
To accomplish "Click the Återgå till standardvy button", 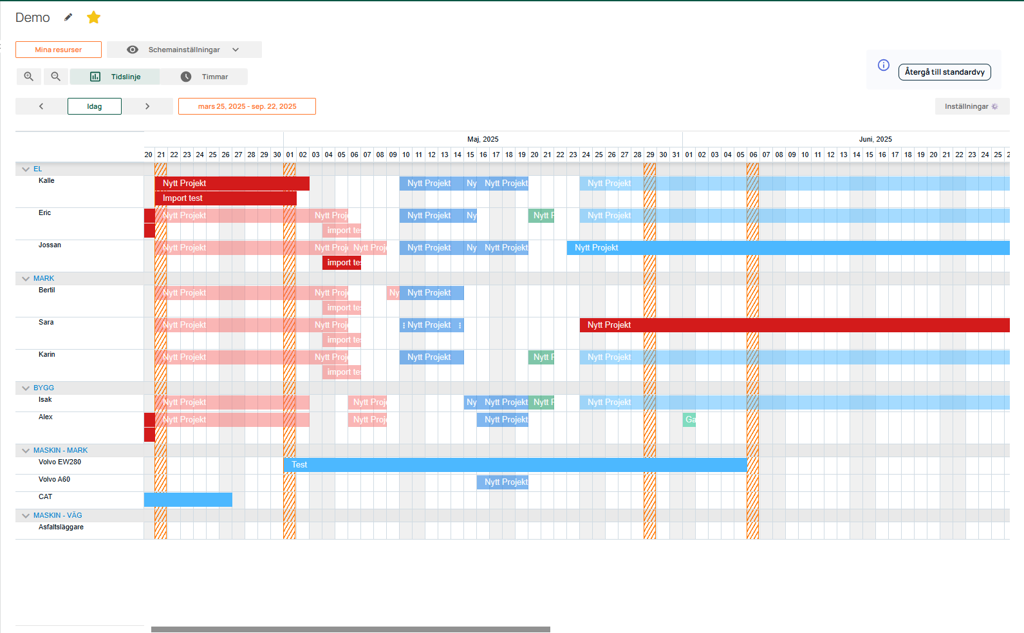I will pyautogui.click(x=944, y=72).
